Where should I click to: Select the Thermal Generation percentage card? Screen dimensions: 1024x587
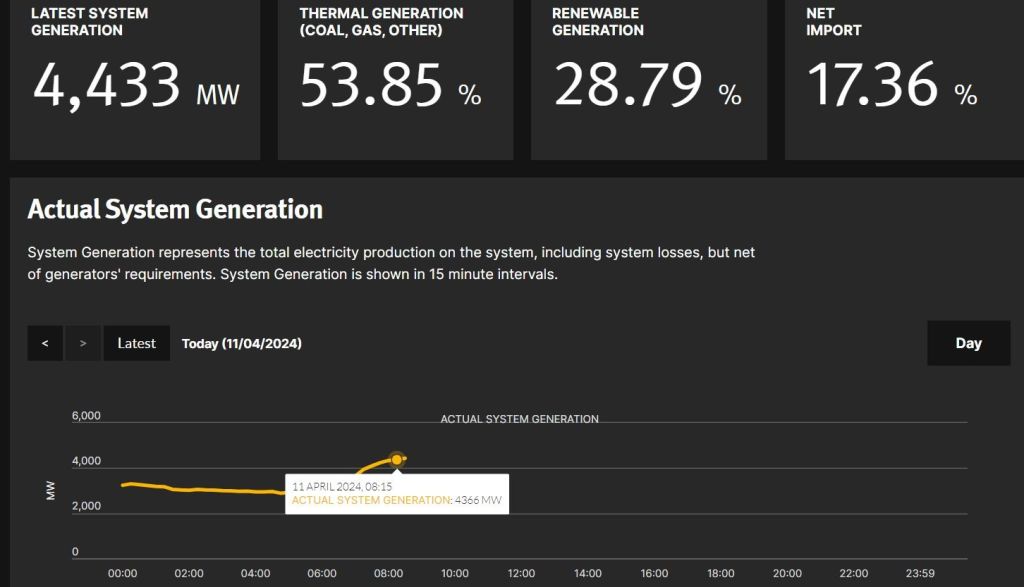[395, 80]
